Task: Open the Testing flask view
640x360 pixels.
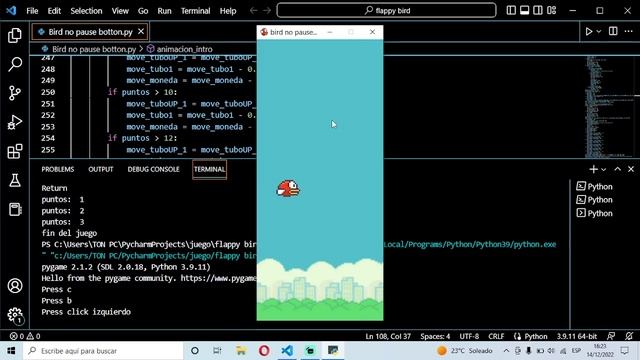Action: click(15, 180)
